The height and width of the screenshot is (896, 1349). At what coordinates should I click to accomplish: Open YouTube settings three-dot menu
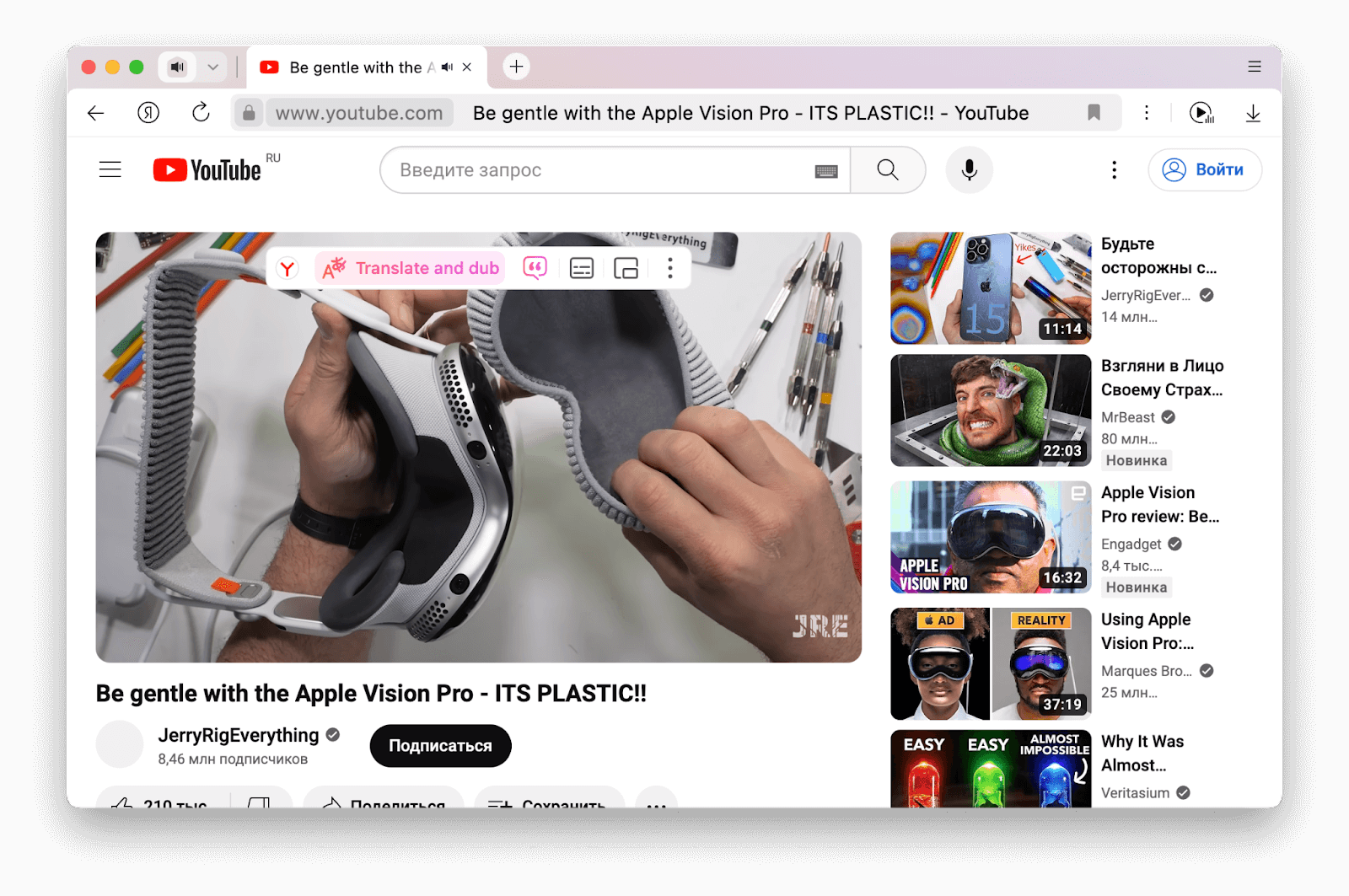click(x=1114, y=169)
